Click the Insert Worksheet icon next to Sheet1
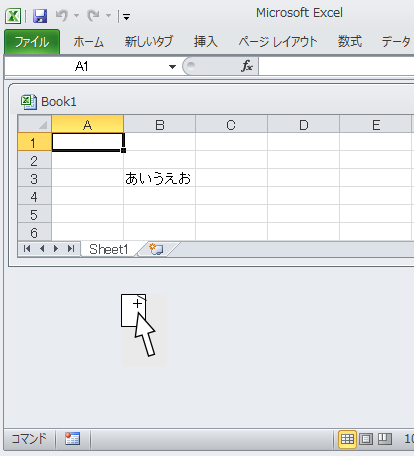 [156, 249]
